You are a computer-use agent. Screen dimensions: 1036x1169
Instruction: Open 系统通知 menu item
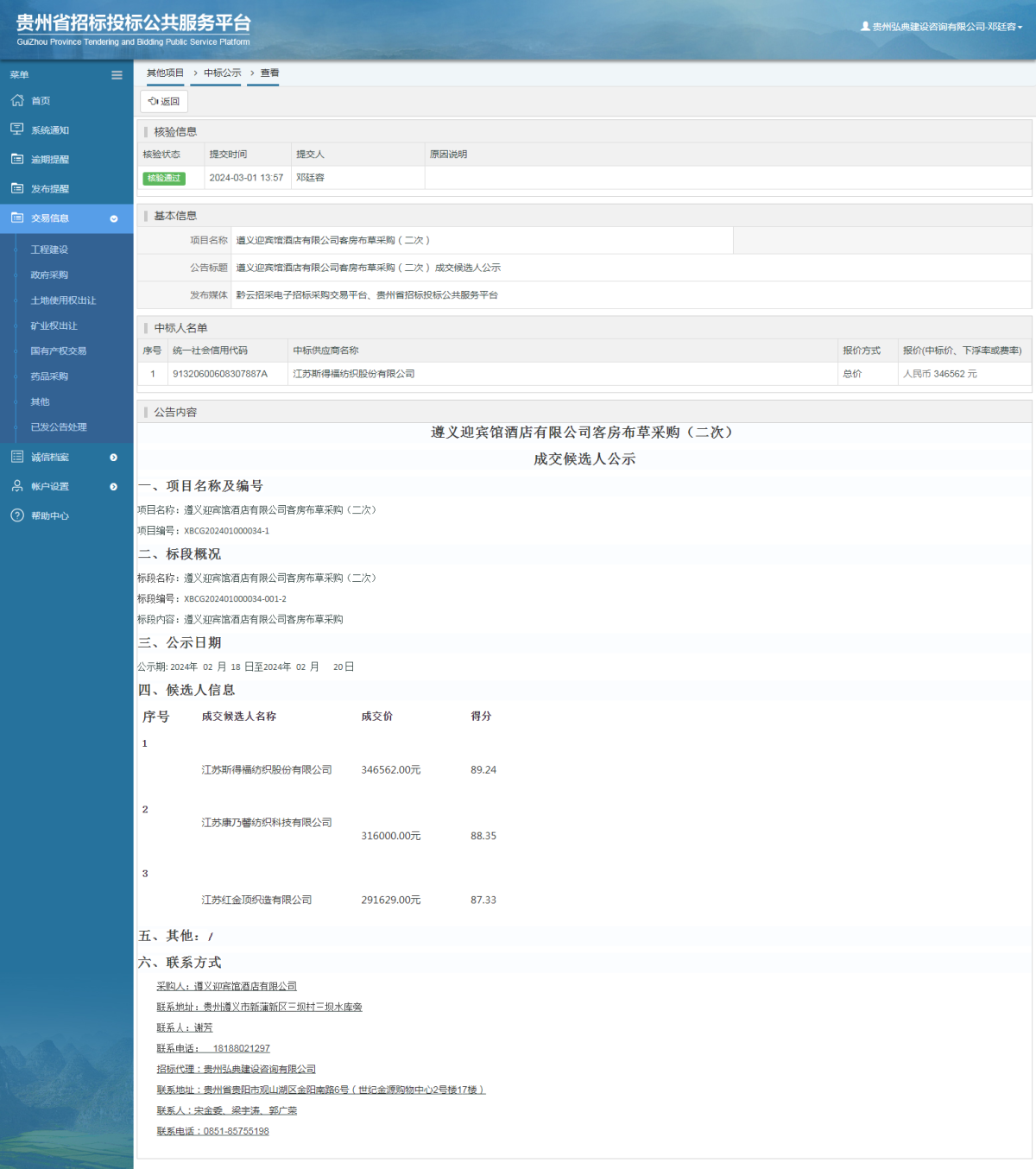50,130
